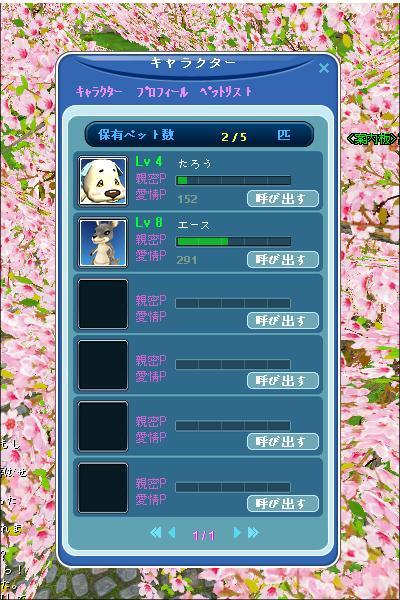The width and height of the screenshot is (400, 600).
Task: Summon エース with 呼び出す button
Action: (x=283, y=260)
